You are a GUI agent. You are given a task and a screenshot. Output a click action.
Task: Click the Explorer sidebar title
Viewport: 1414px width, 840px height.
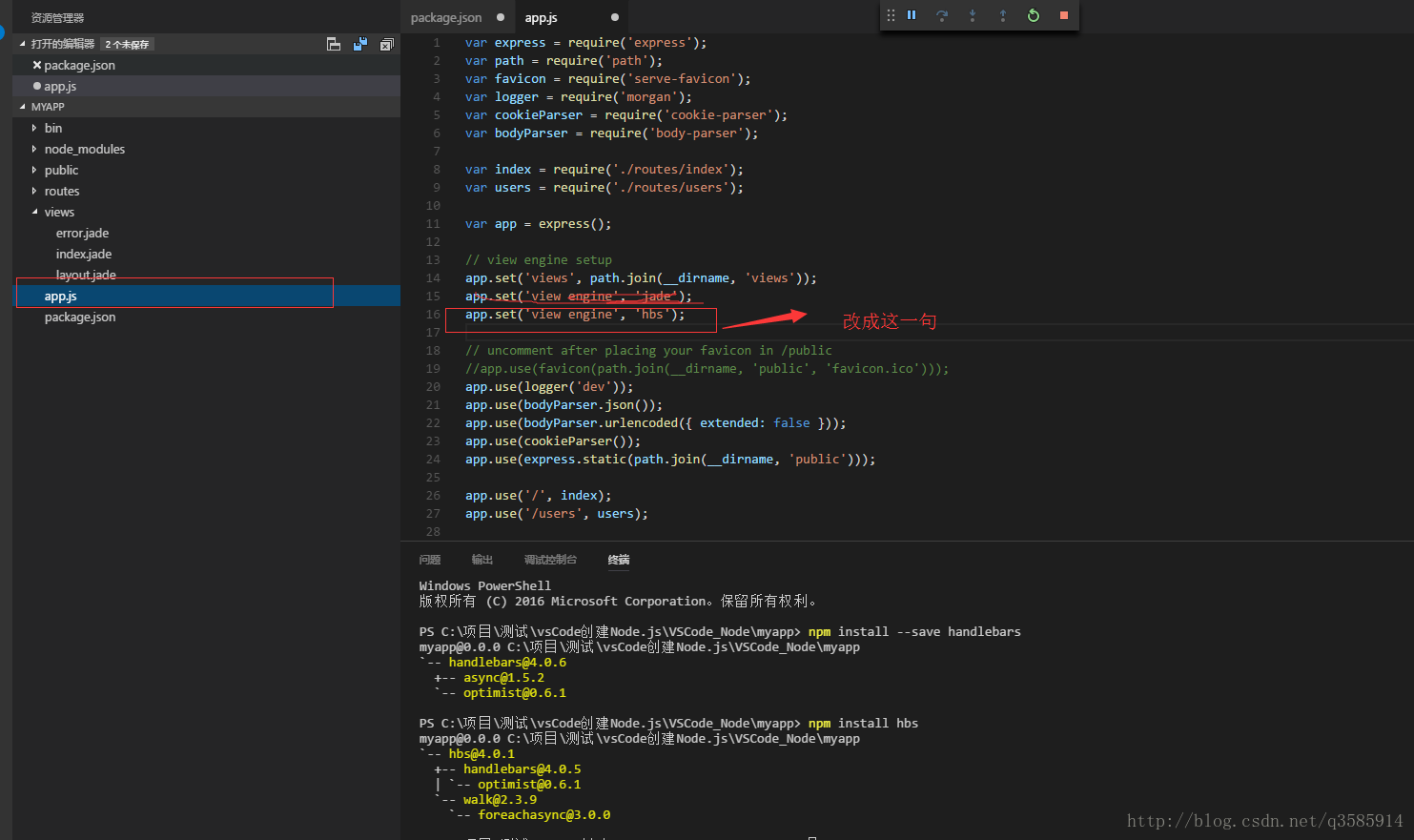pos(57,17)
